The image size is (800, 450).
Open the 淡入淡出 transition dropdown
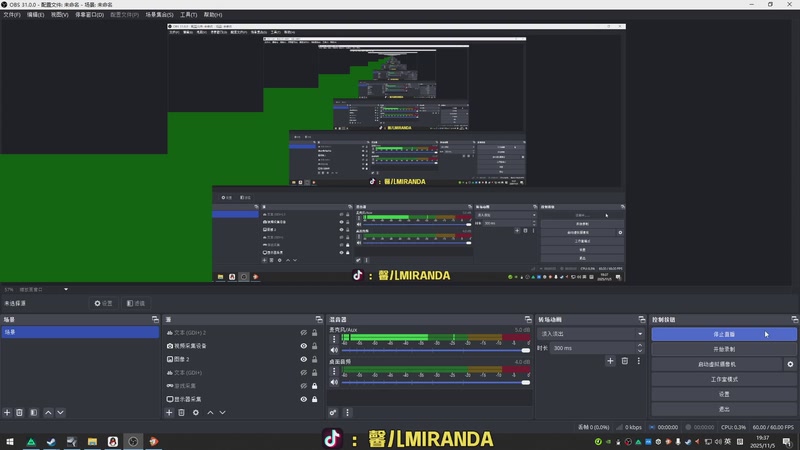pyautogui.click(x=591, y=334)
